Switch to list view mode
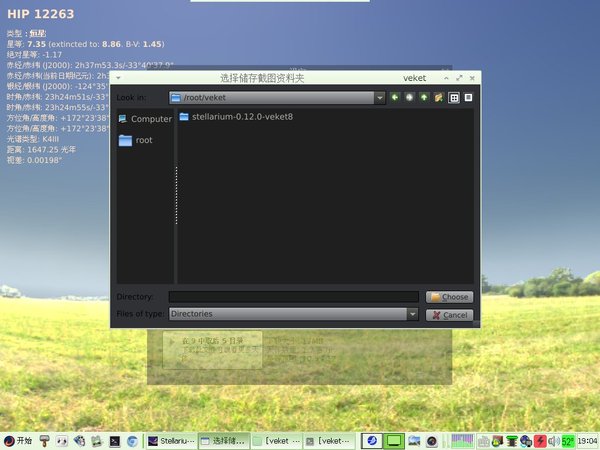This screenshot has height=450, width=600. [x=454, y=97]
